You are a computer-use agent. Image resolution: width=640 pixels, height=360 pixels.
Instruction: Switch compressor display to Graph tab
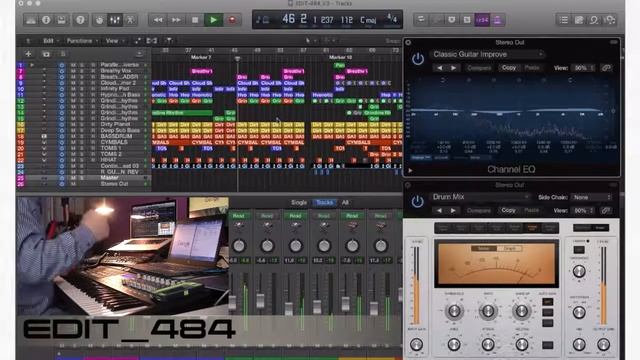(509, 248)
